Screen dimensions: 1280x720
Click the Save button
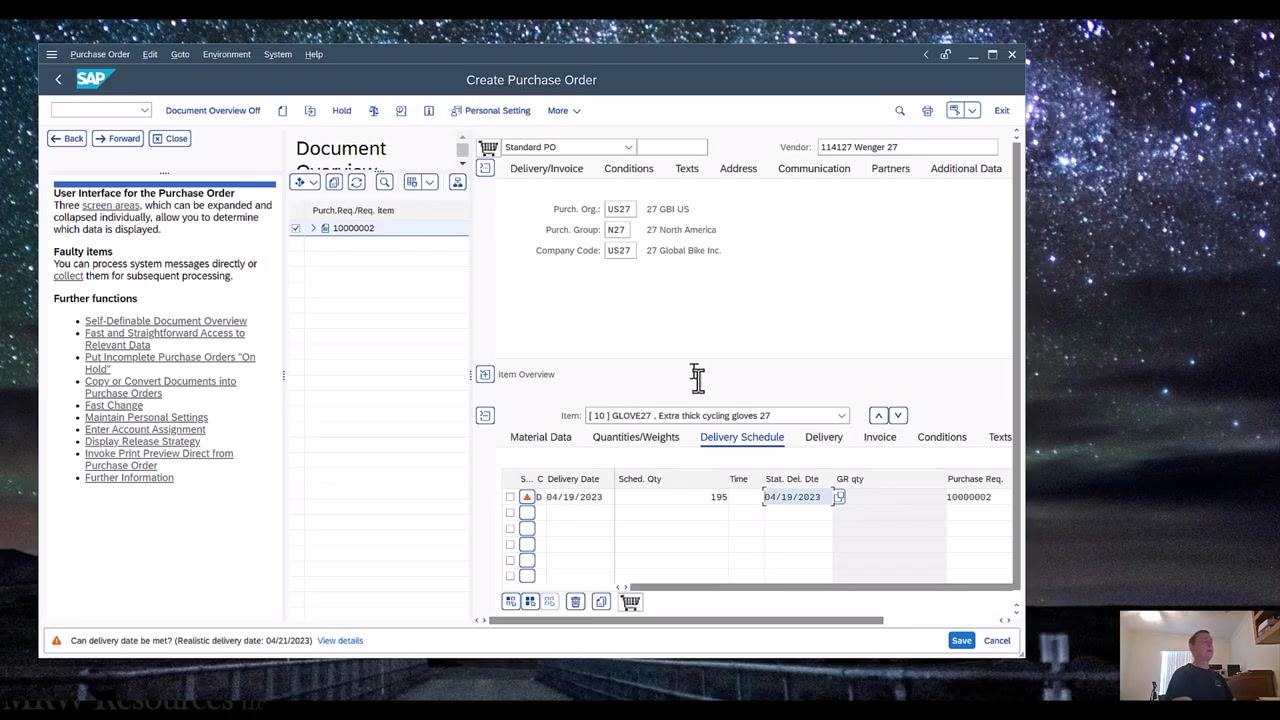[961, 640]
